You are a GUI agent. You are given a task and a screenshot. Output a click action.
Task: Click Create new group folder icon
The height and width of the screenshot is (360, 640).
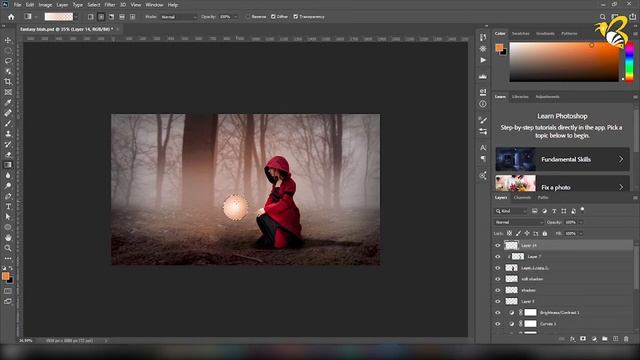(x=604, y=339)
